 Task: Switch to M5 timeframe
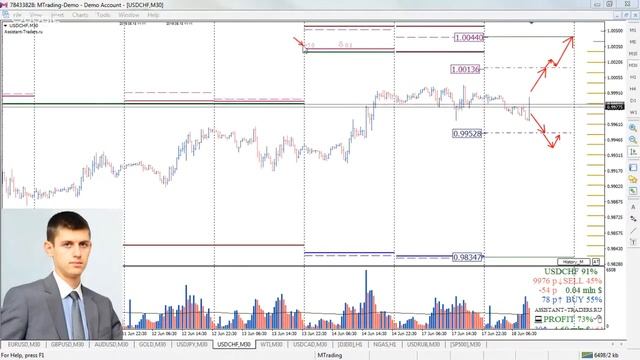633,42
